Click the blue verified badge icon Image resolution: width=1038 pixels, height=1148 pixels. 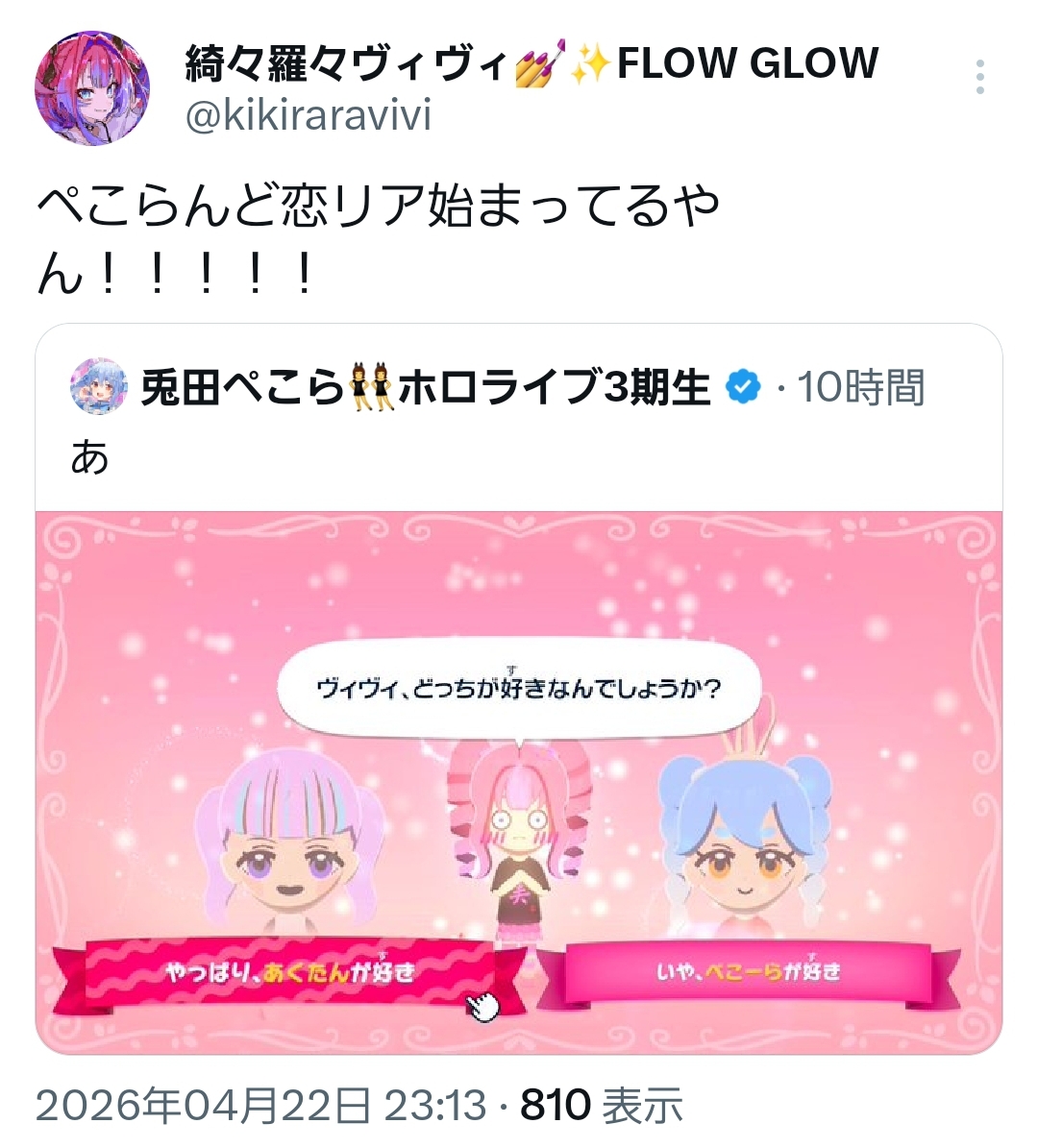(x=743, y=386)
